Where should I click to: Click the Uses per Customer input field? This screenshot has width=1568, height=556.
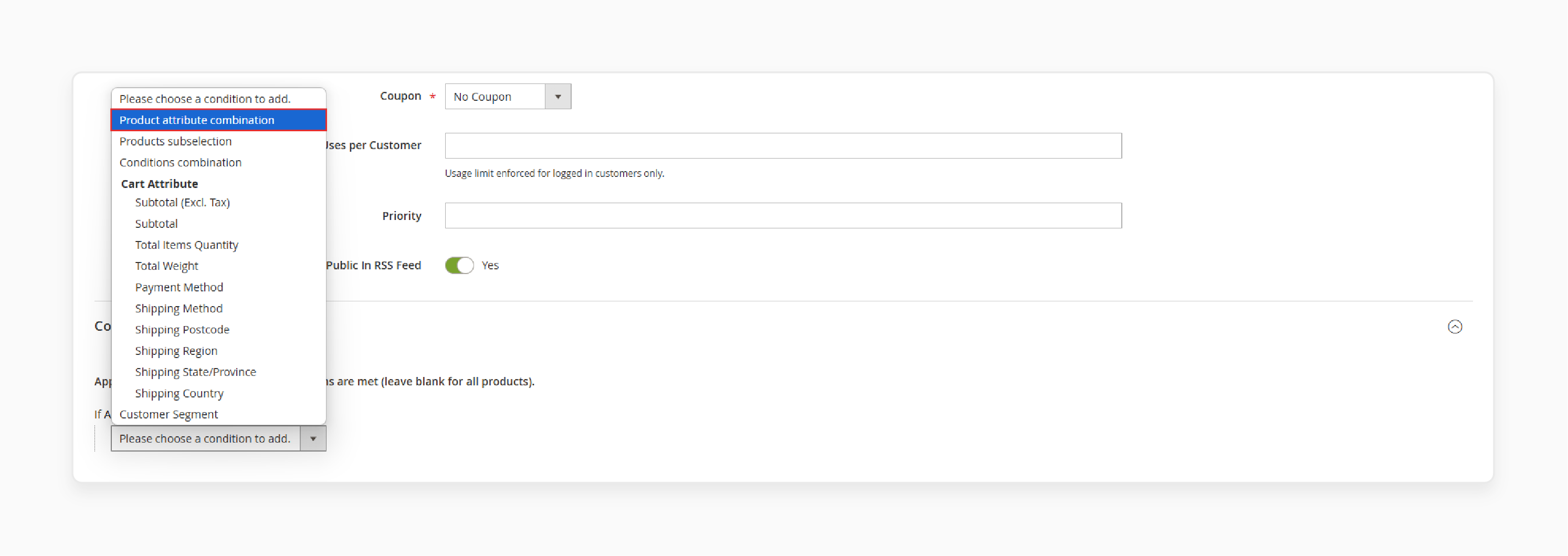click(783, 145)
